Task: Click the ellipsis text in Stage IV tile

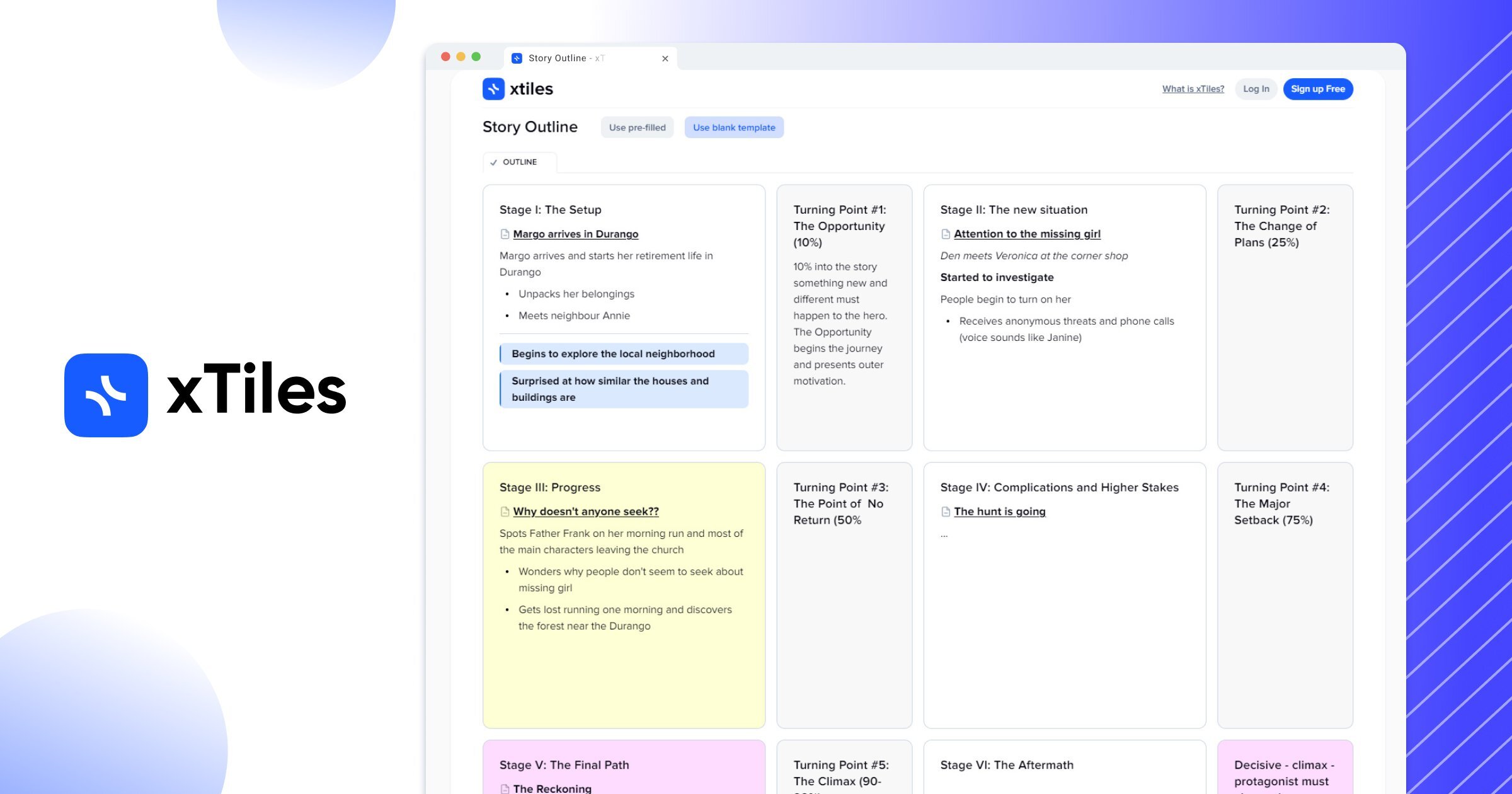Action: pos(944,535)
